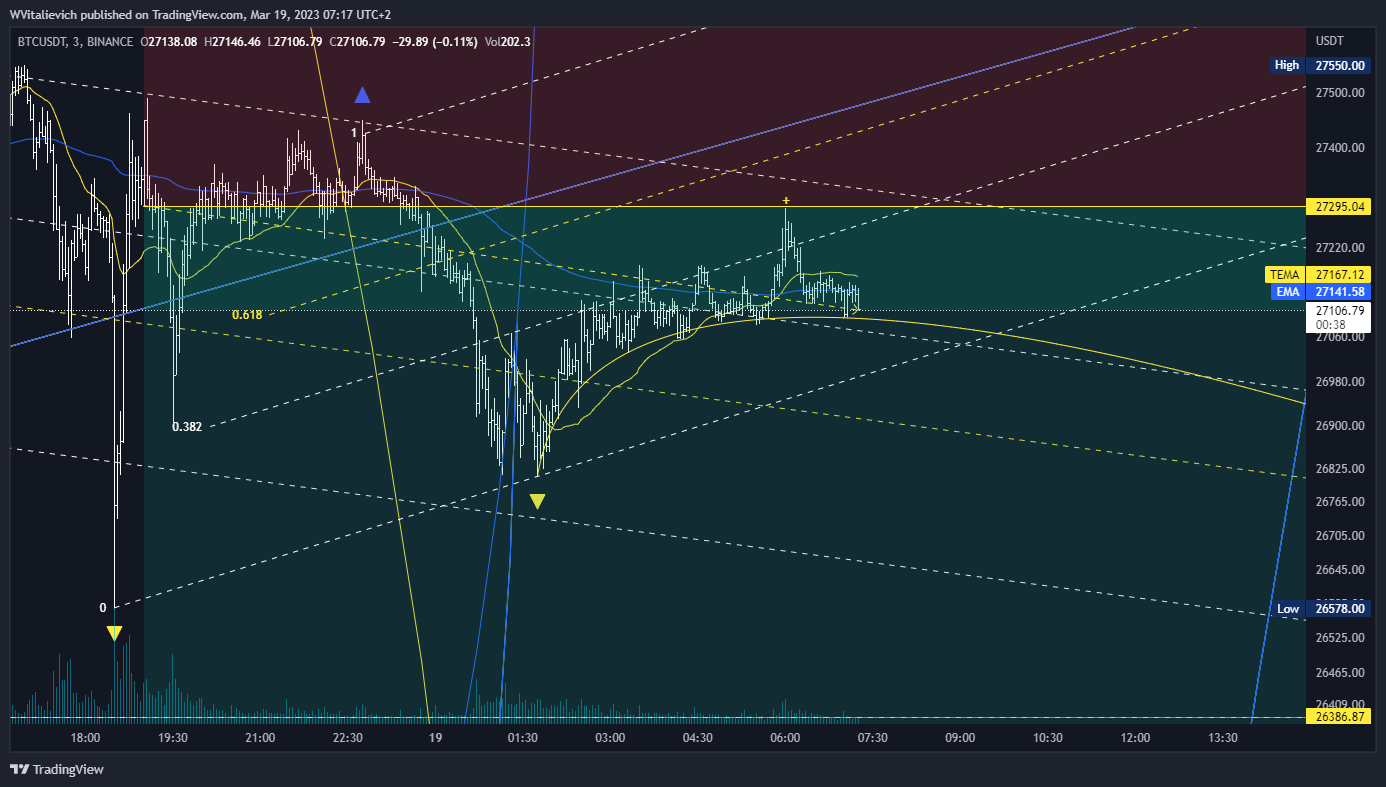This screenshot has height=787, width=1386.
Task: Click the 27060.00 price axis tick
Action: (x=1340, y=337)
